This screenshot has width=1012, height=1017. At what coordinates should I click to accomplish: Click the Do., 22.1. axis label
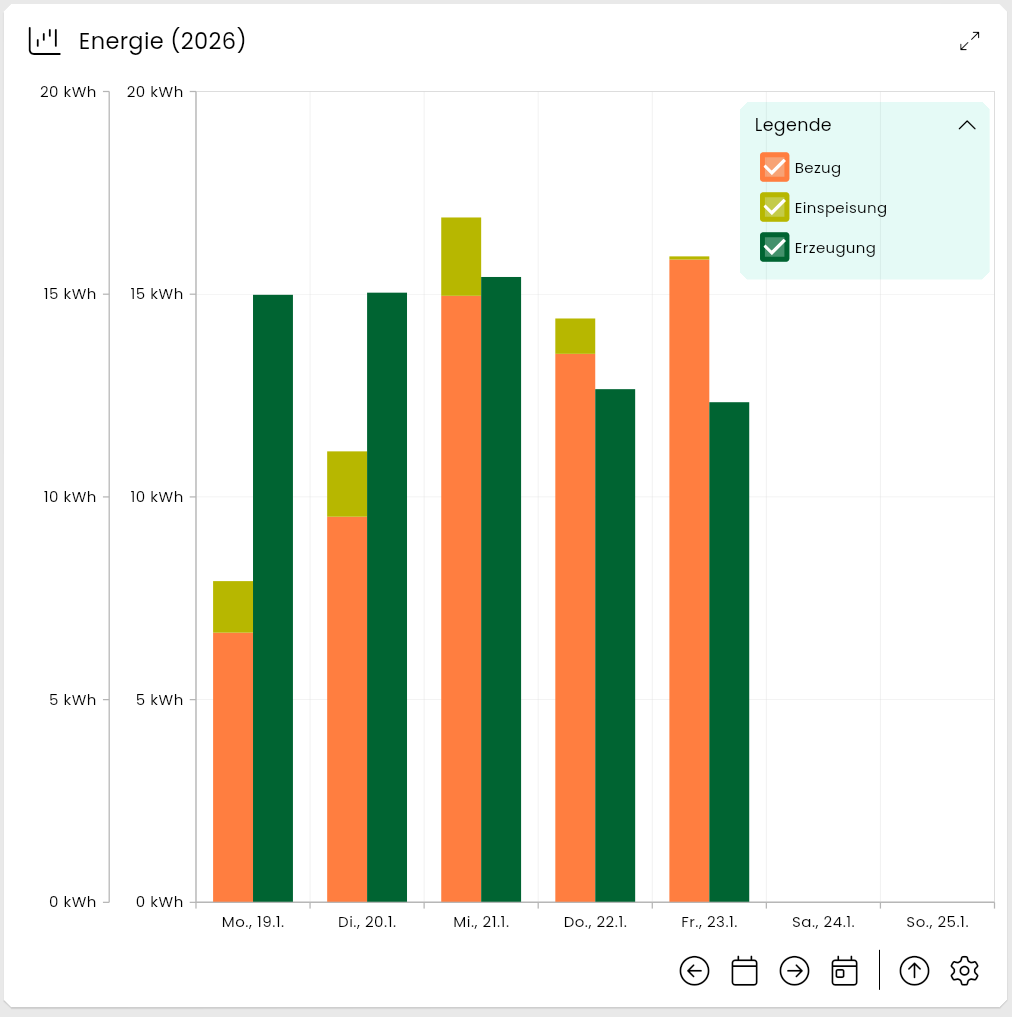(x=593, y=923)
